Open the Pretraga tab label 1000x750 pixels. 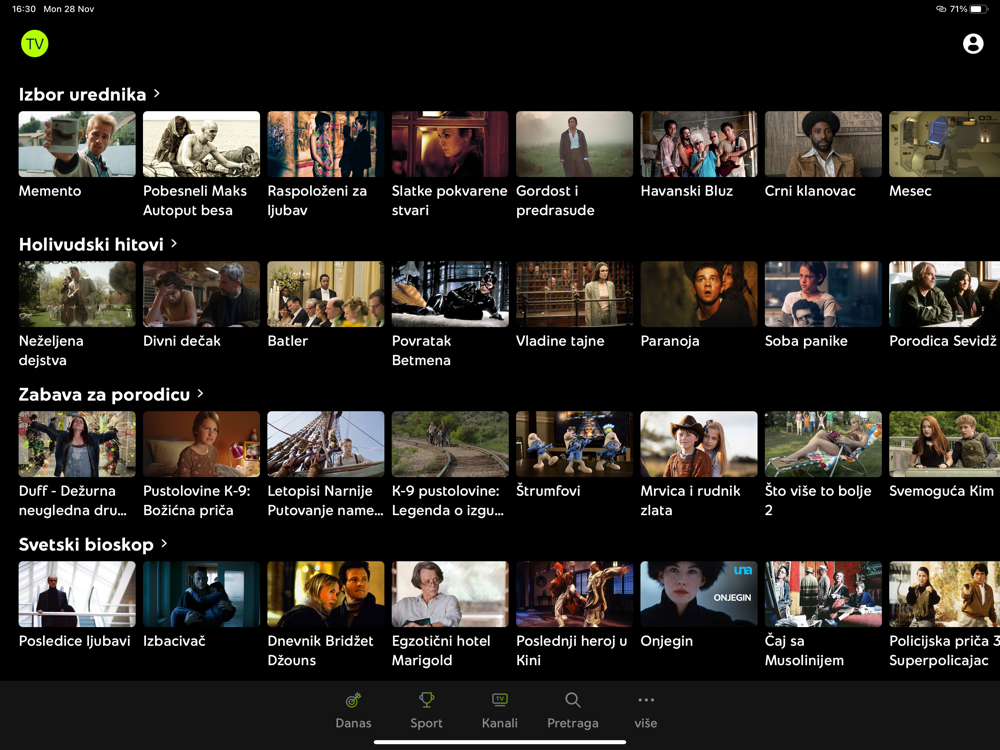[573, 723]
